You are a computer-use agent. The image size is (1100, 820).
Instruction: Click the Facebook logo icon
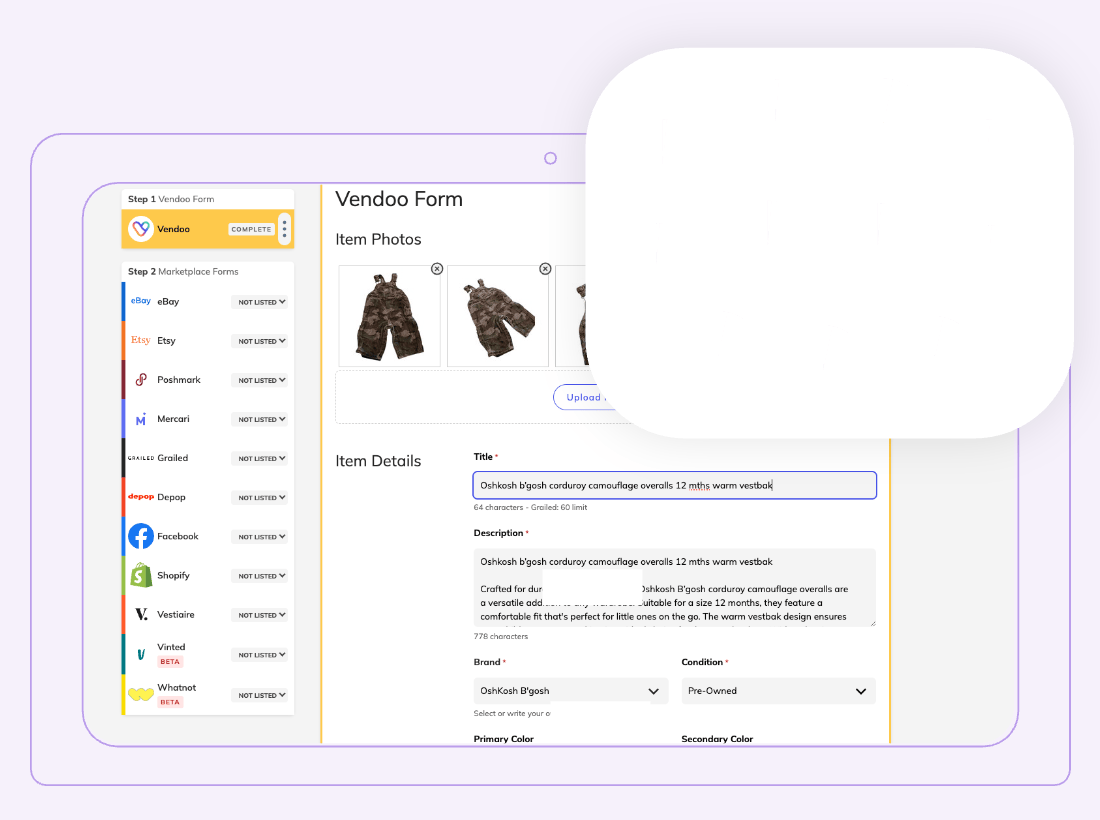tap(141, 536)
